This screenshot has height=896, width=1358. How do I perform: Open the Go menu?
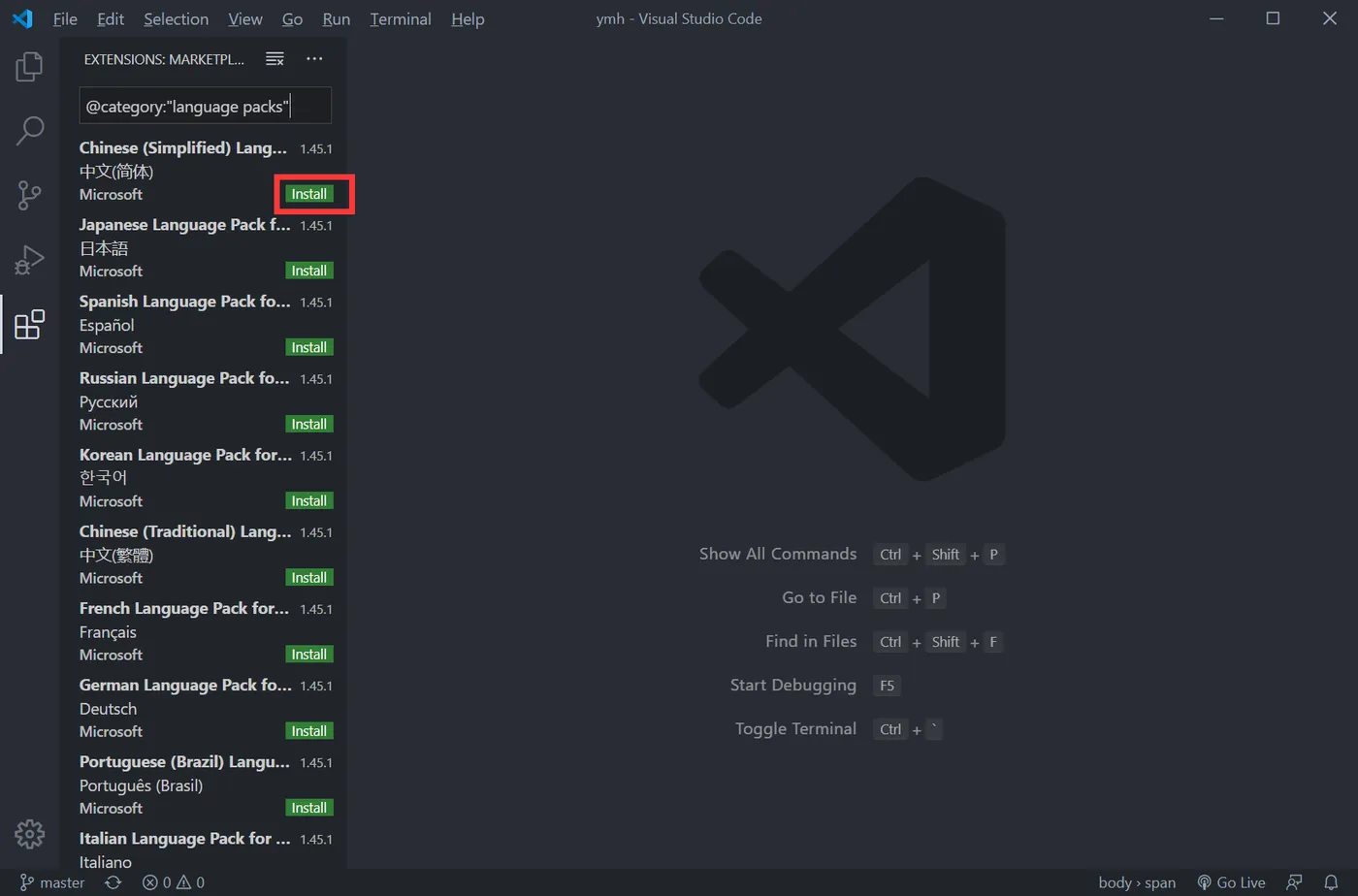292,19
